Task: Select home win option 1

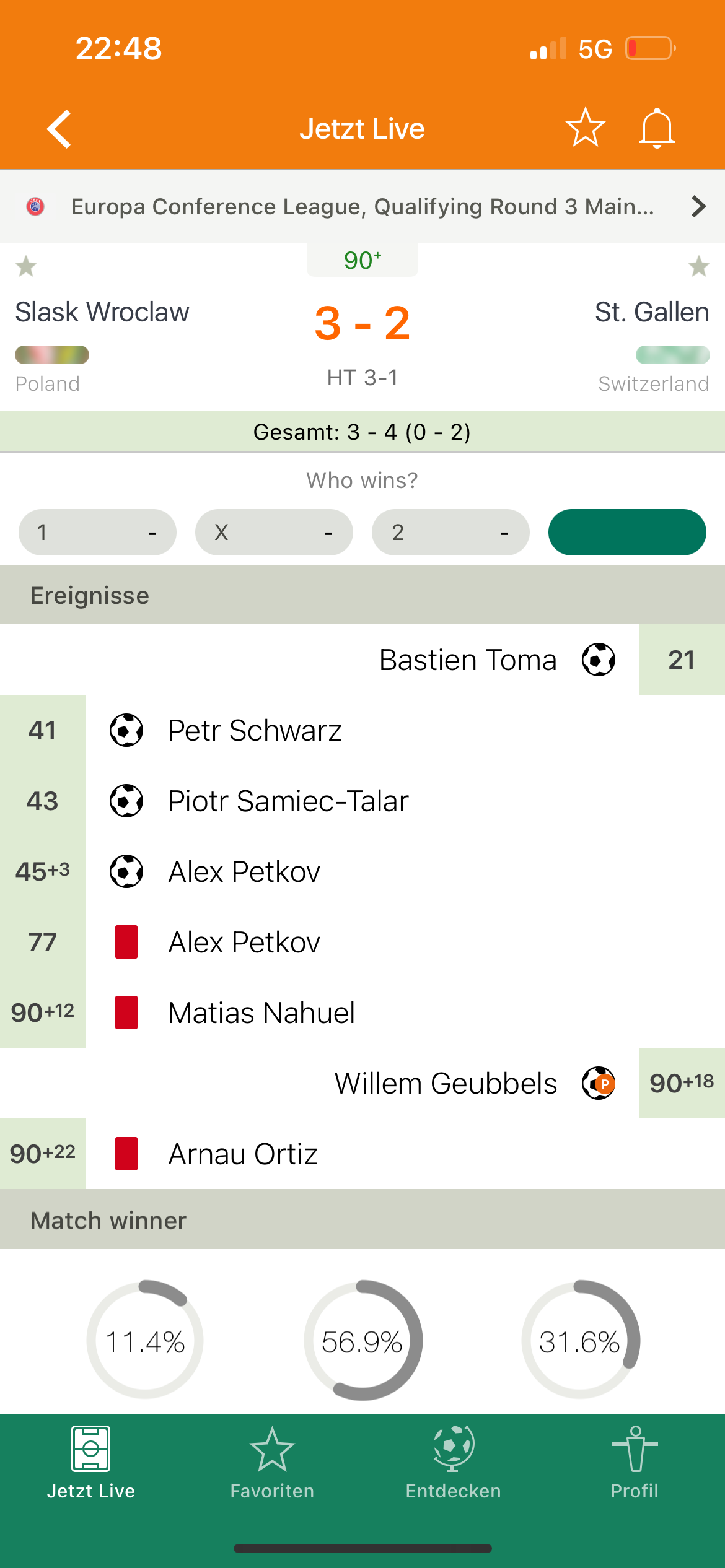Action: pyautogui.click(x=97, y=532)
